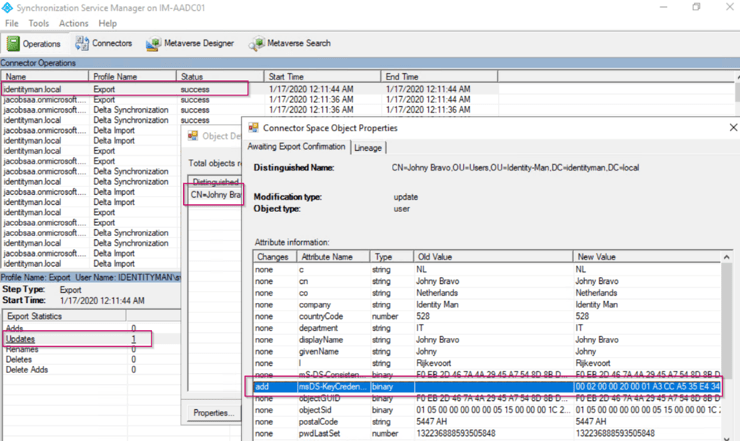Click the Synchronization Service Manager app icon
This screenshot has width=740, height=441.
coord(9,6)
